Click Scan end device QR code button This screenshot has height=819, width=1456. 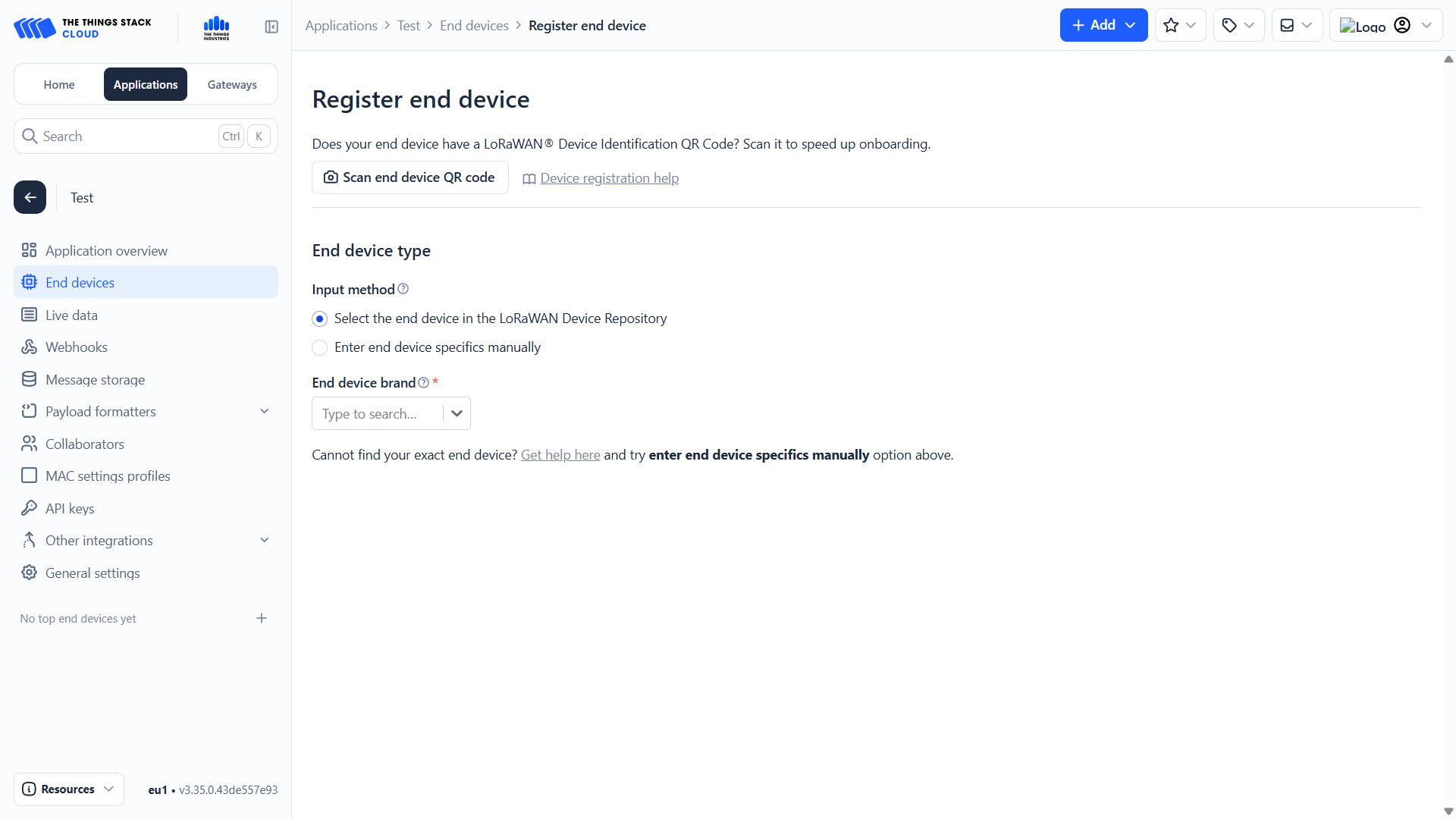pyautogui.click(x=409, y=177)
